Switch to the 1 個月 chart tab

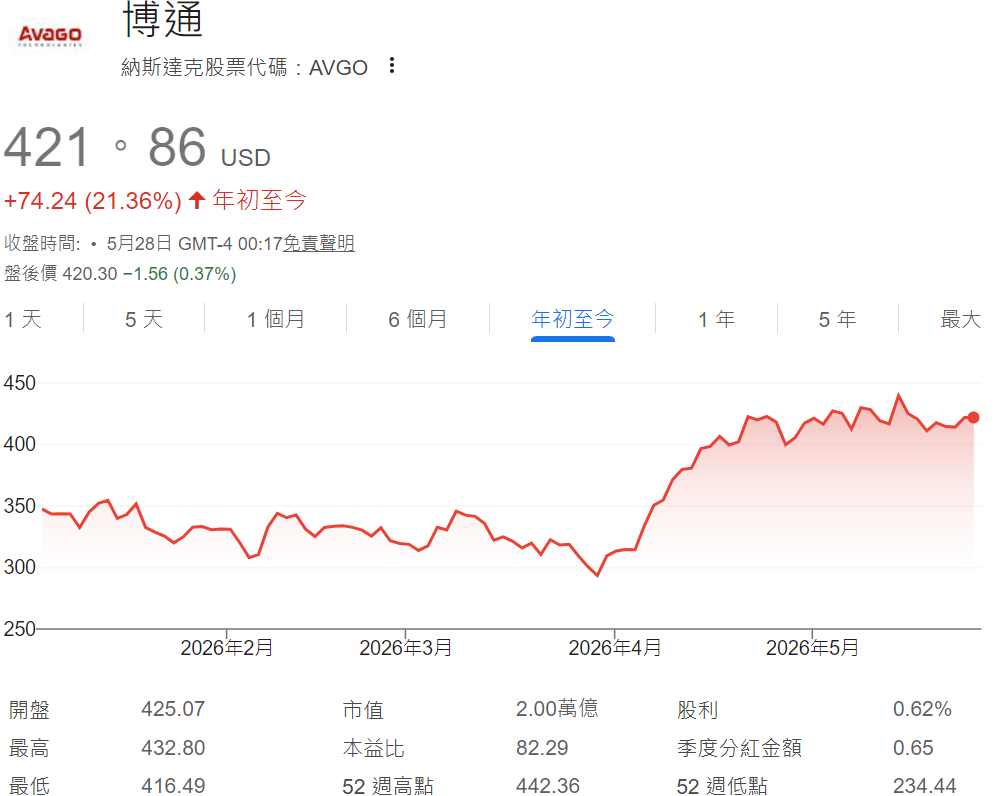(x=276, y=319)
